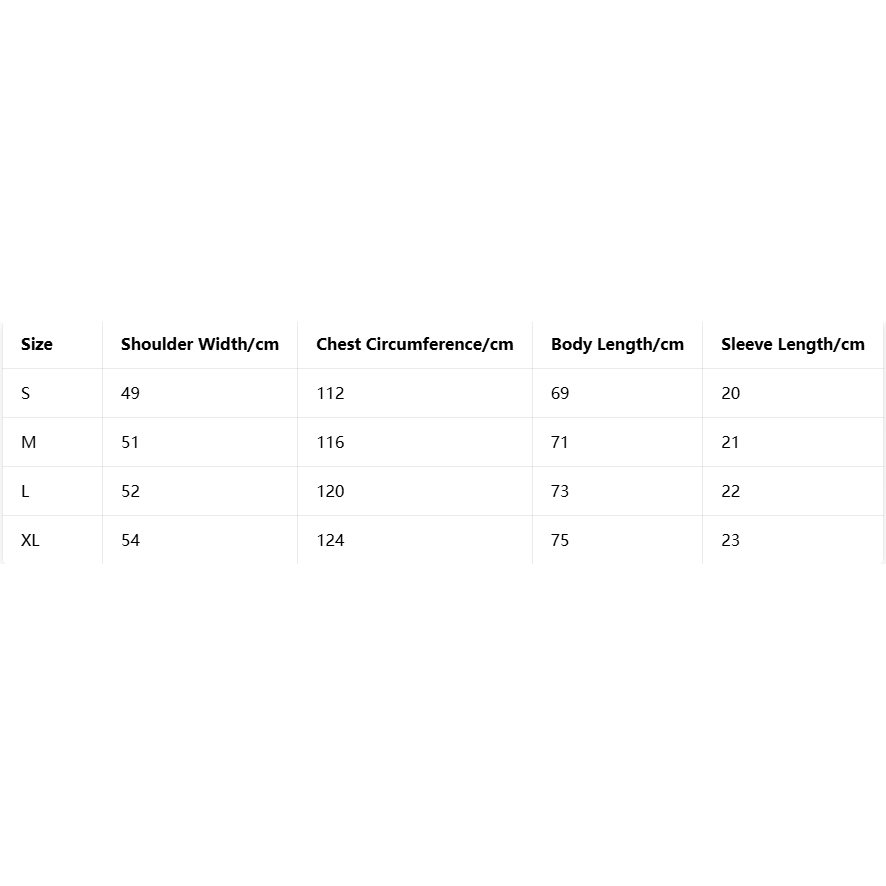Click chest circumference value 116

click(x=330, y=442)
